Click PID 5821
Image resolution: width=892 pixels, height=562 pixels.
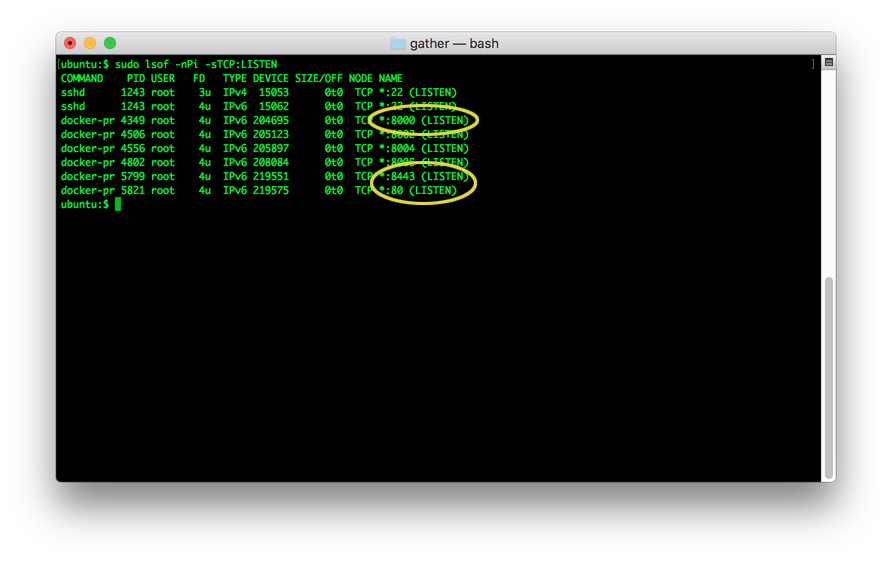tap(133, 191)
